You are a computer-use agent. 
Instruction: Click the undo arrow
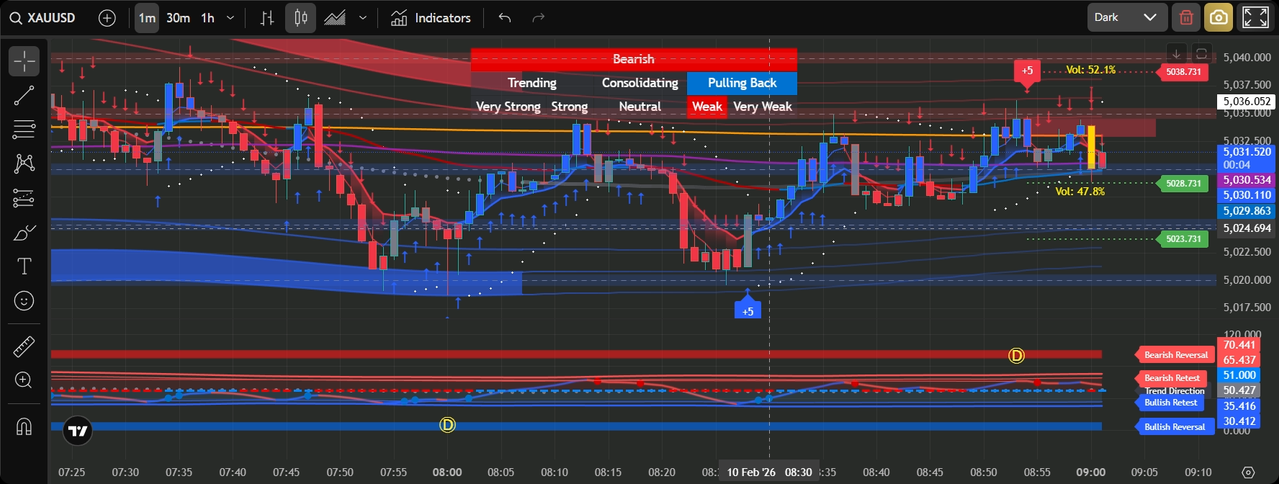pos(505,18)
